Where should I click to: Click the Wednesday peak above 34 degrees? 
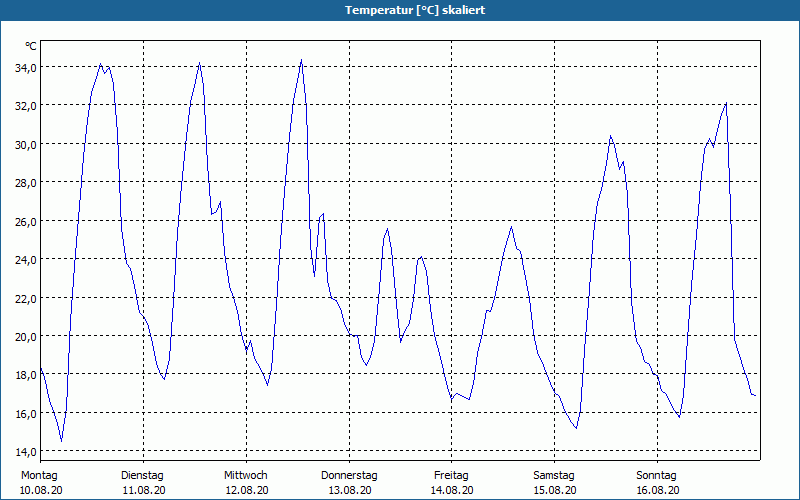[302, 60]
